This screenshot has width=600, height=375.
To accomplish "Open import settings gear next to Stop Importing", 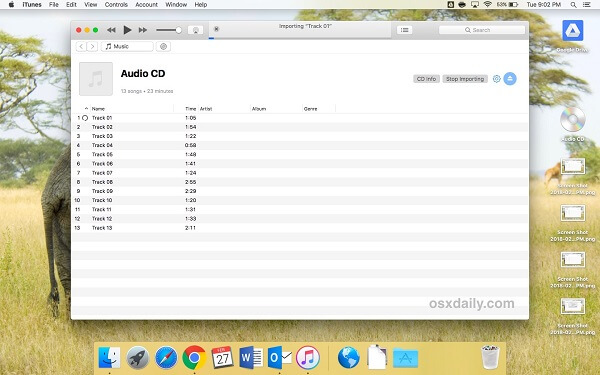I will click(496, 79).
